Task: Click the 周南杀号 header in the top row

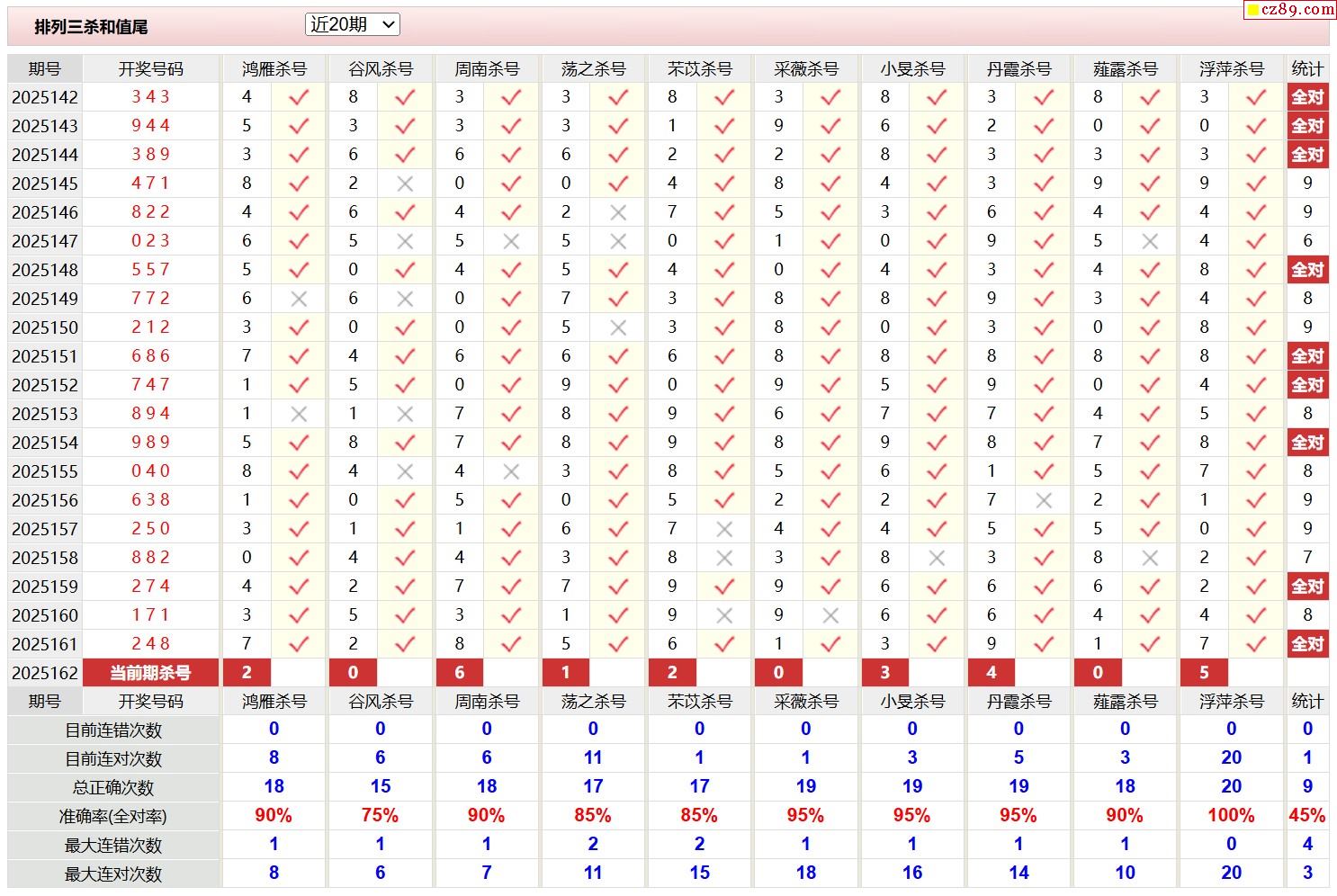Action: pos(487,69)
